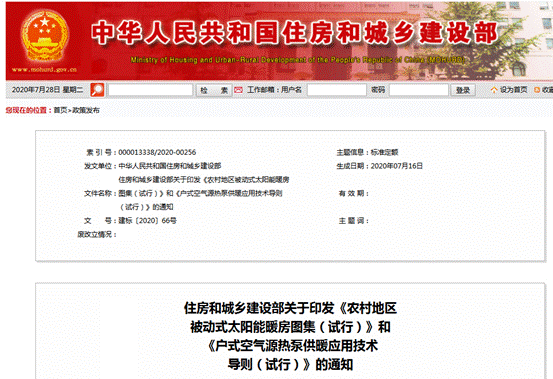Click the orange favorites icon beside 收藏
This screenshot has width=553, height=379.
[x=537, y=90]
